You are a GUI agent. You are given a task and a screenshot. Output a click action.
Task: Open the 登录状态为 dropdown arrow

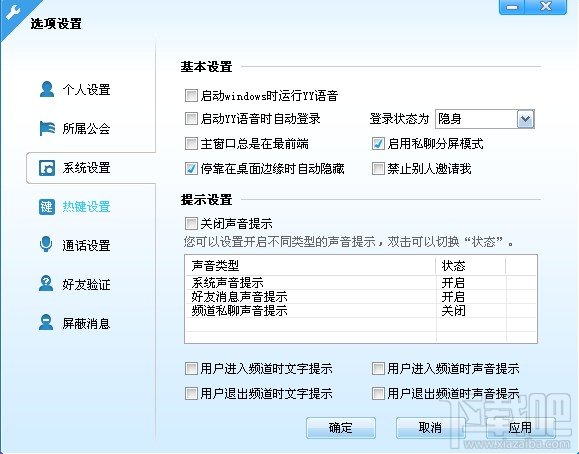pos(525,119)
